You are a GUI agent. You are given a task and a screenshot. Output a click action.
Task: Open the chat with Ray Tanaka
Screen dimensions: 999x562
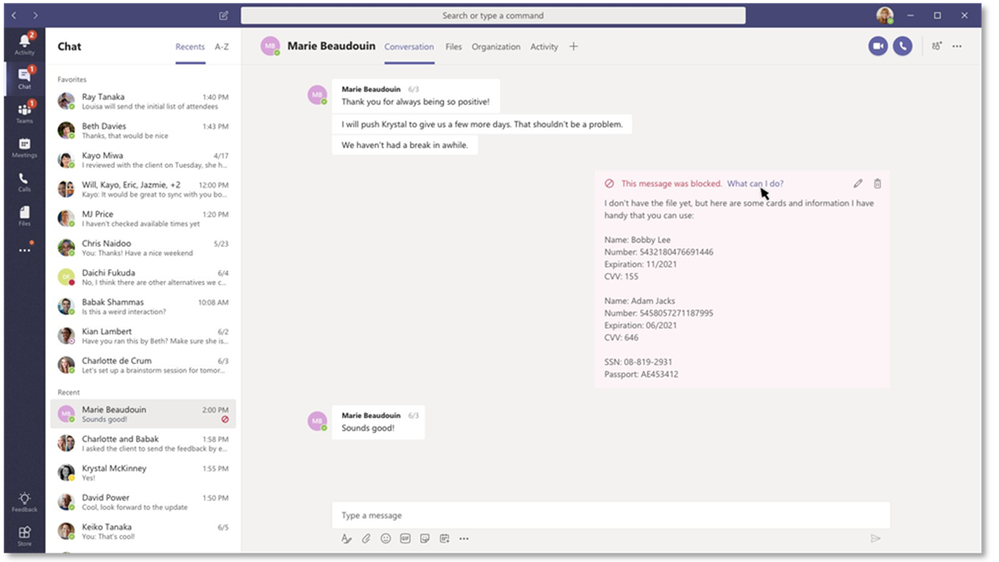click(x=143, y=101)
